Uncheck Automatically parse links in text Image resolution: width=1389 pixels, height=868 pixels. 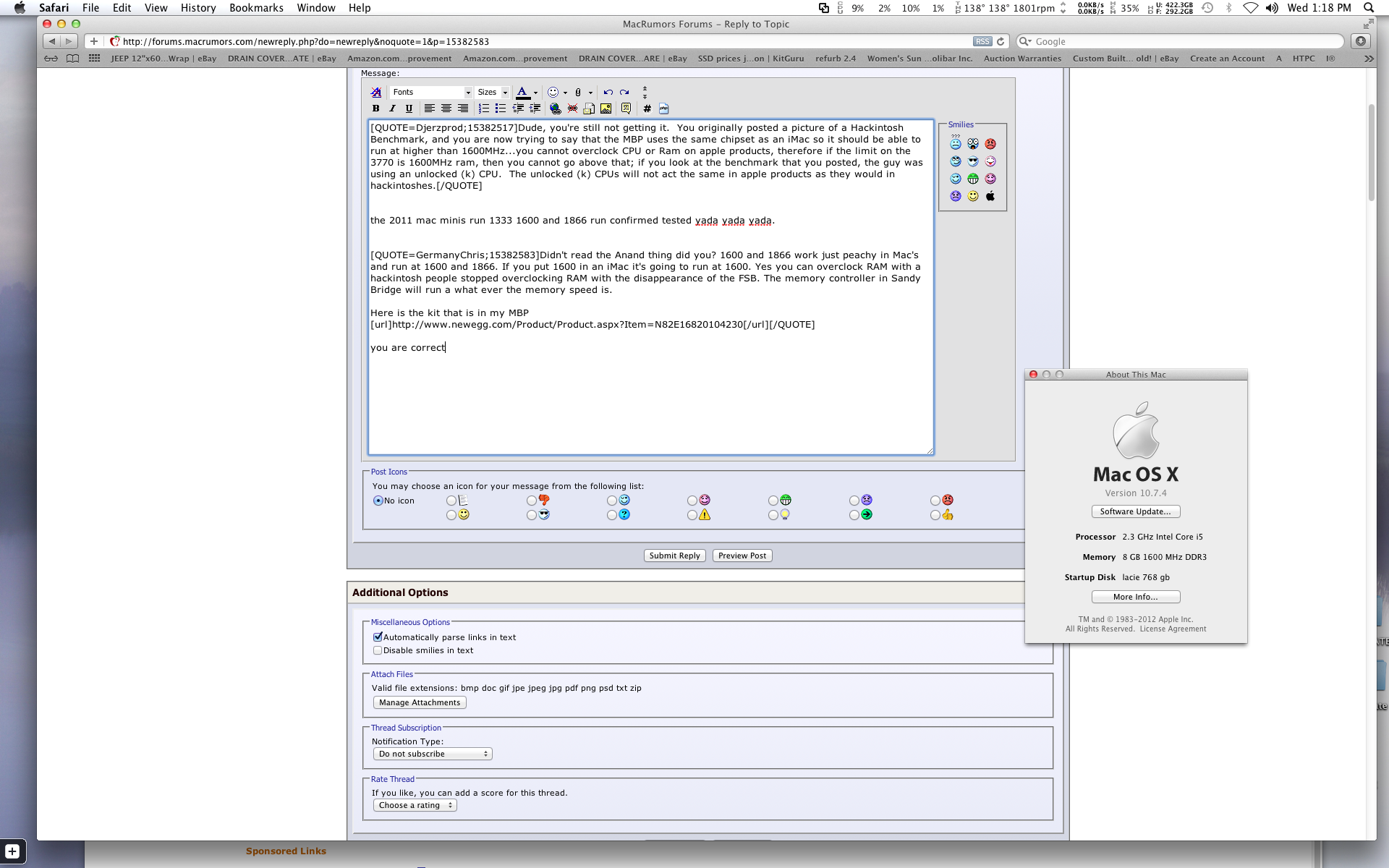[378, 637]
